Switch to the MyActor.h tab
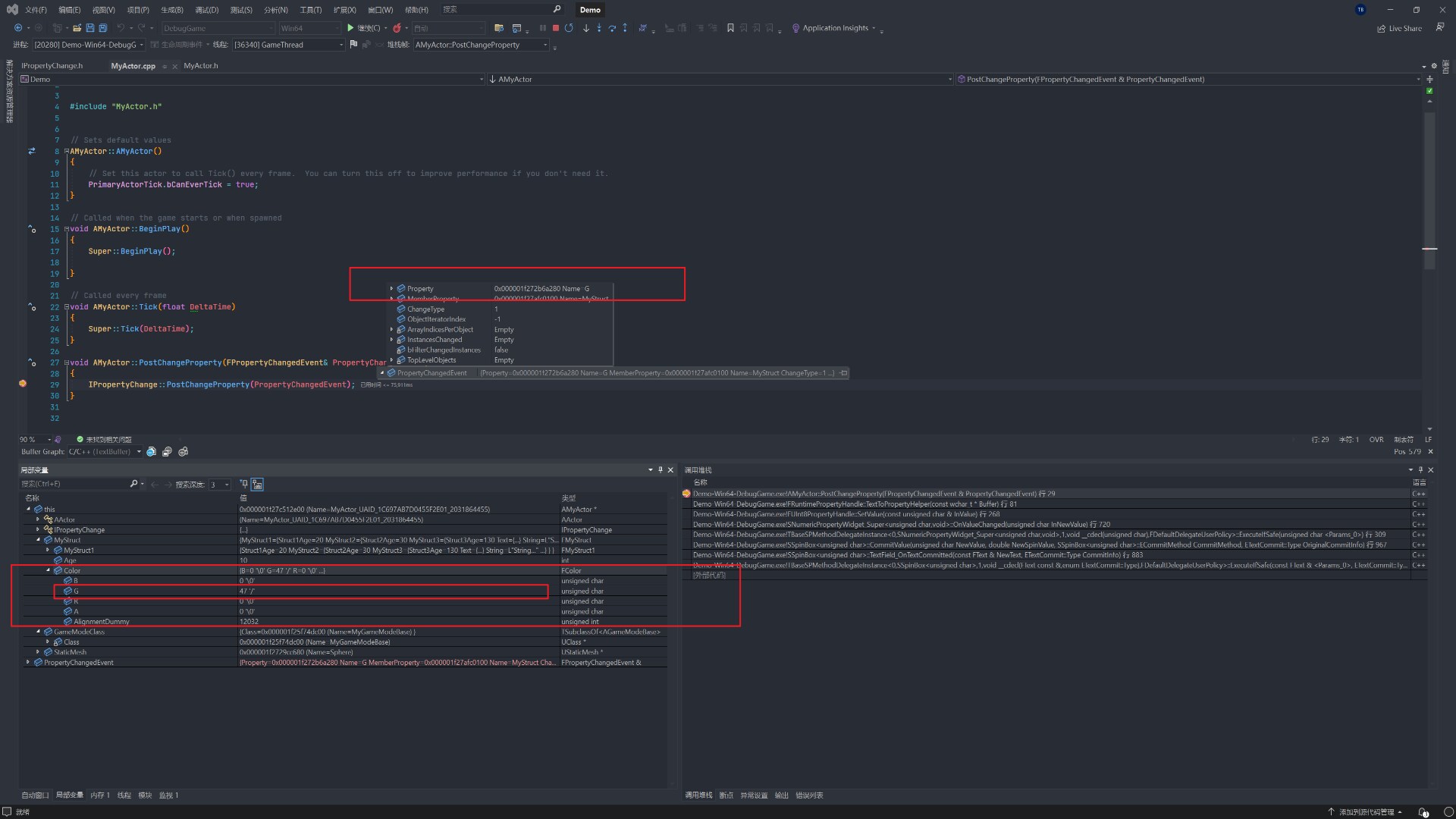Screen dimensions: 1456x819 tap(201, 66)
